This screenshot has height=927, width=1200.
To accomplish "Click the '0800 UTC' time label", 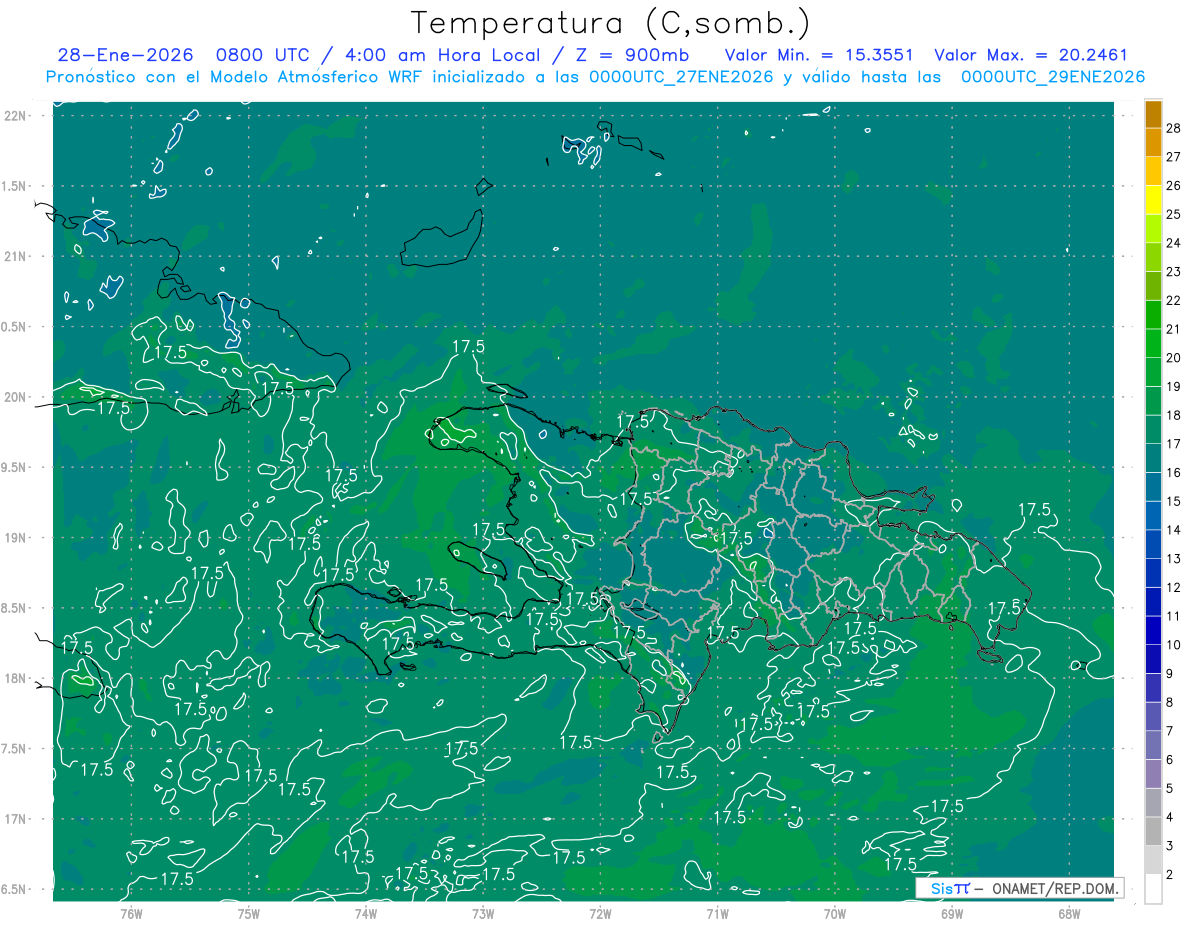I will tap(262, 56).
